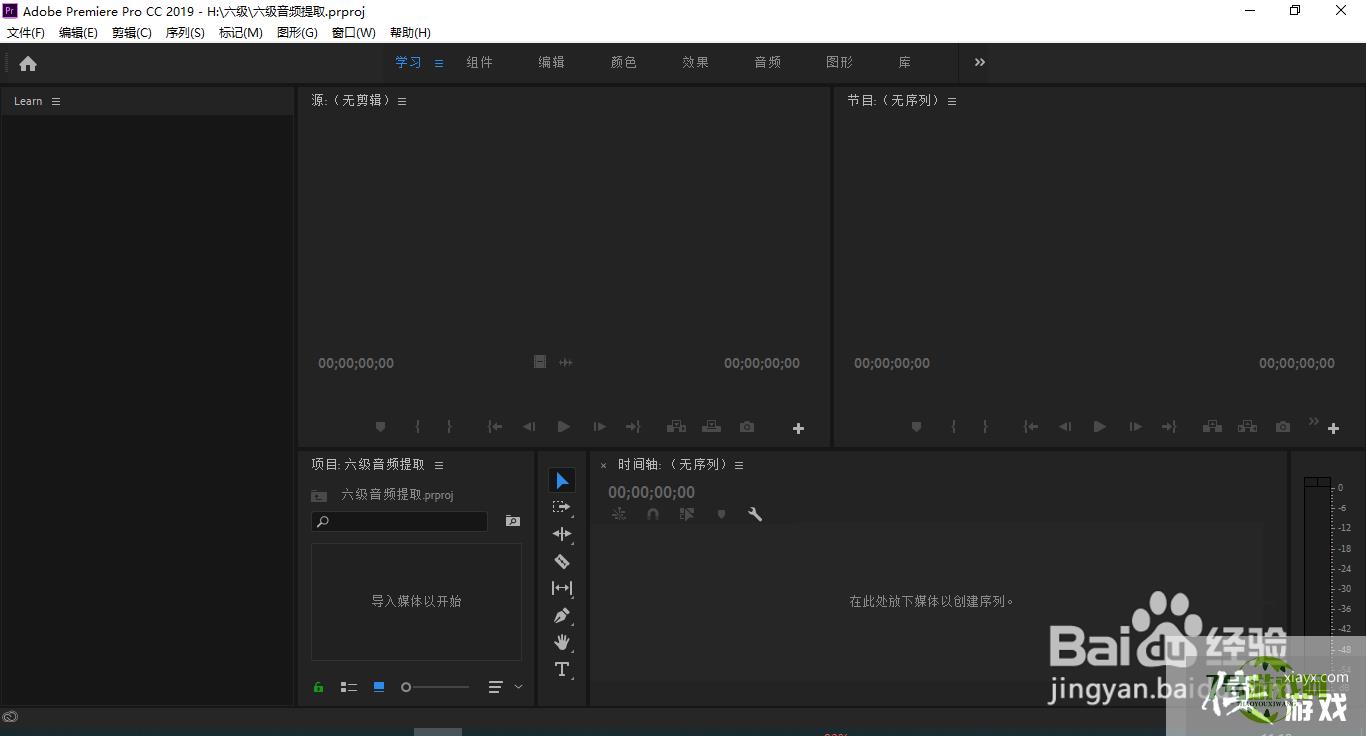Close the timeline panel tab
Image resolution: width=1366 pixels, height=736 pixels.
pos(603,466)
